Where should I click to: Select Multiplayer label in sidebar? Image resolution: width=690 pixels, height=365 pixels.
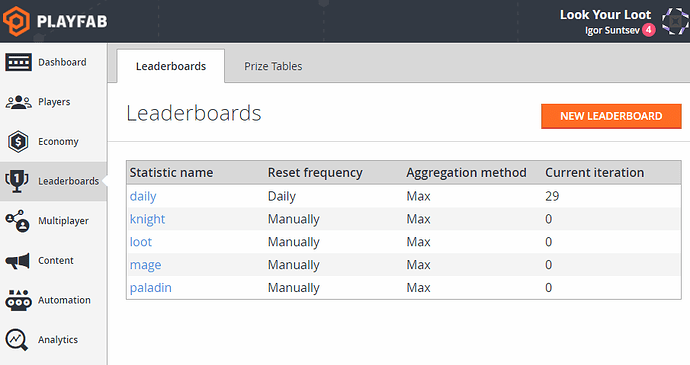pos(63,221)
